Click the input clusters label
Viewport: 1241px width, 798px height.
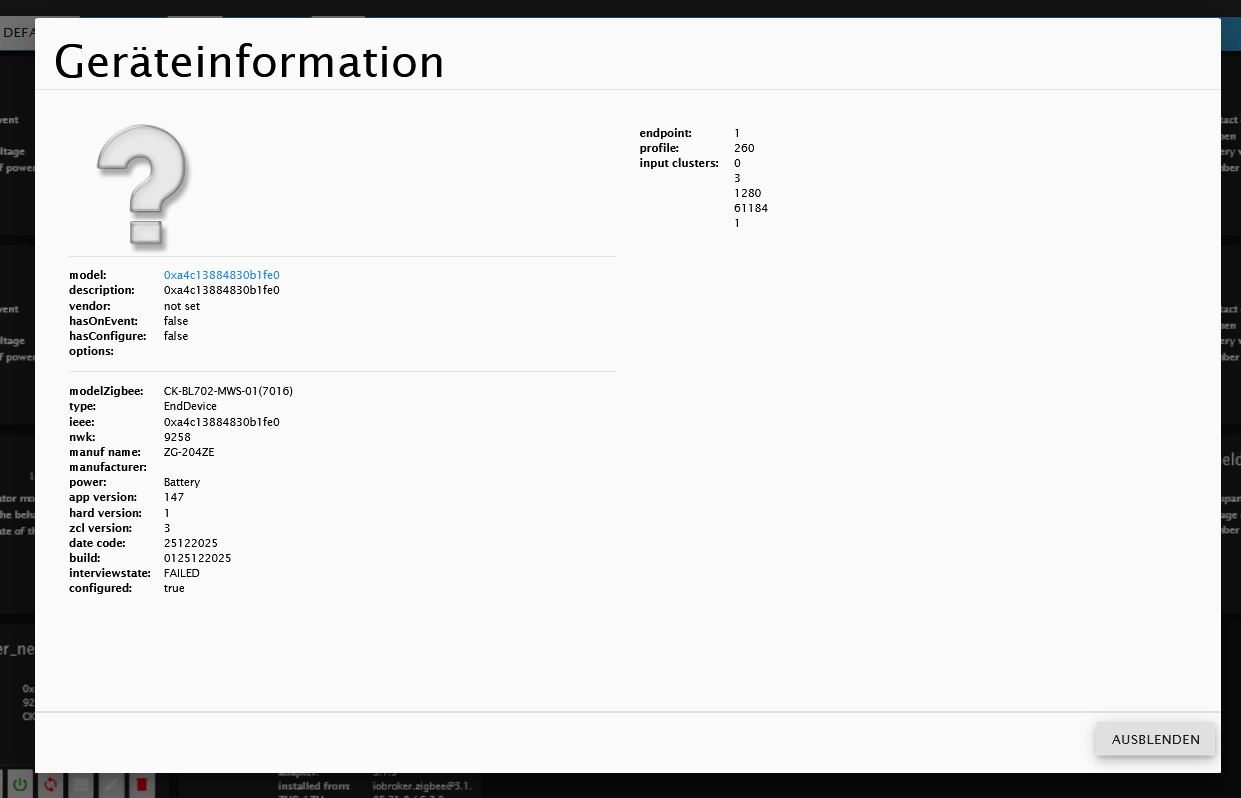[679, 163]
